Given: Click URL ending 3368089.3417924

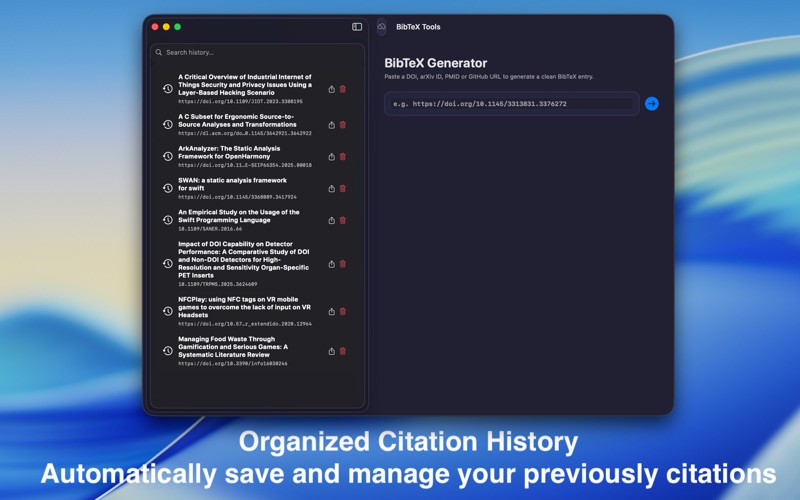Looking at the screenshot, I should click(237, 197).
